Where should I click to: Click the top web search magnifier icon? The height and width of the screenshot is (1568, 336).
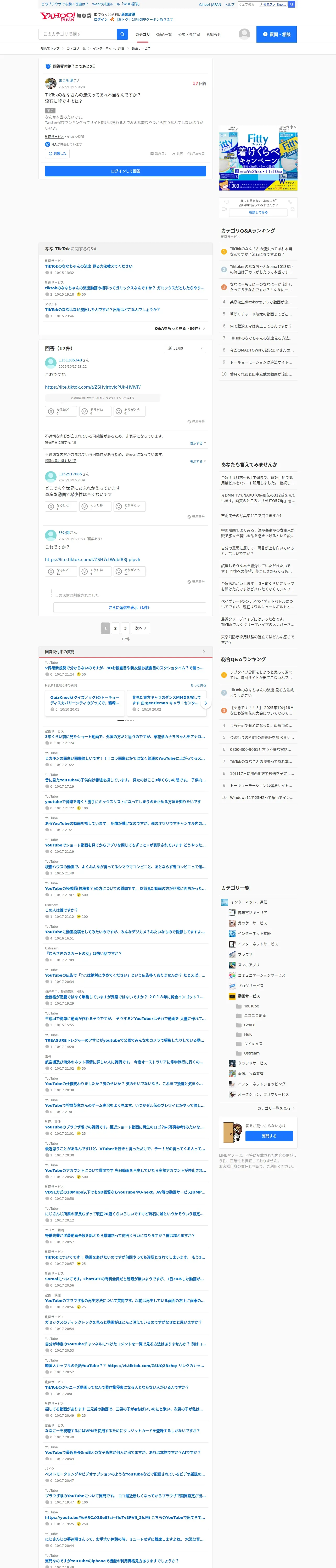tap(292, 4)
